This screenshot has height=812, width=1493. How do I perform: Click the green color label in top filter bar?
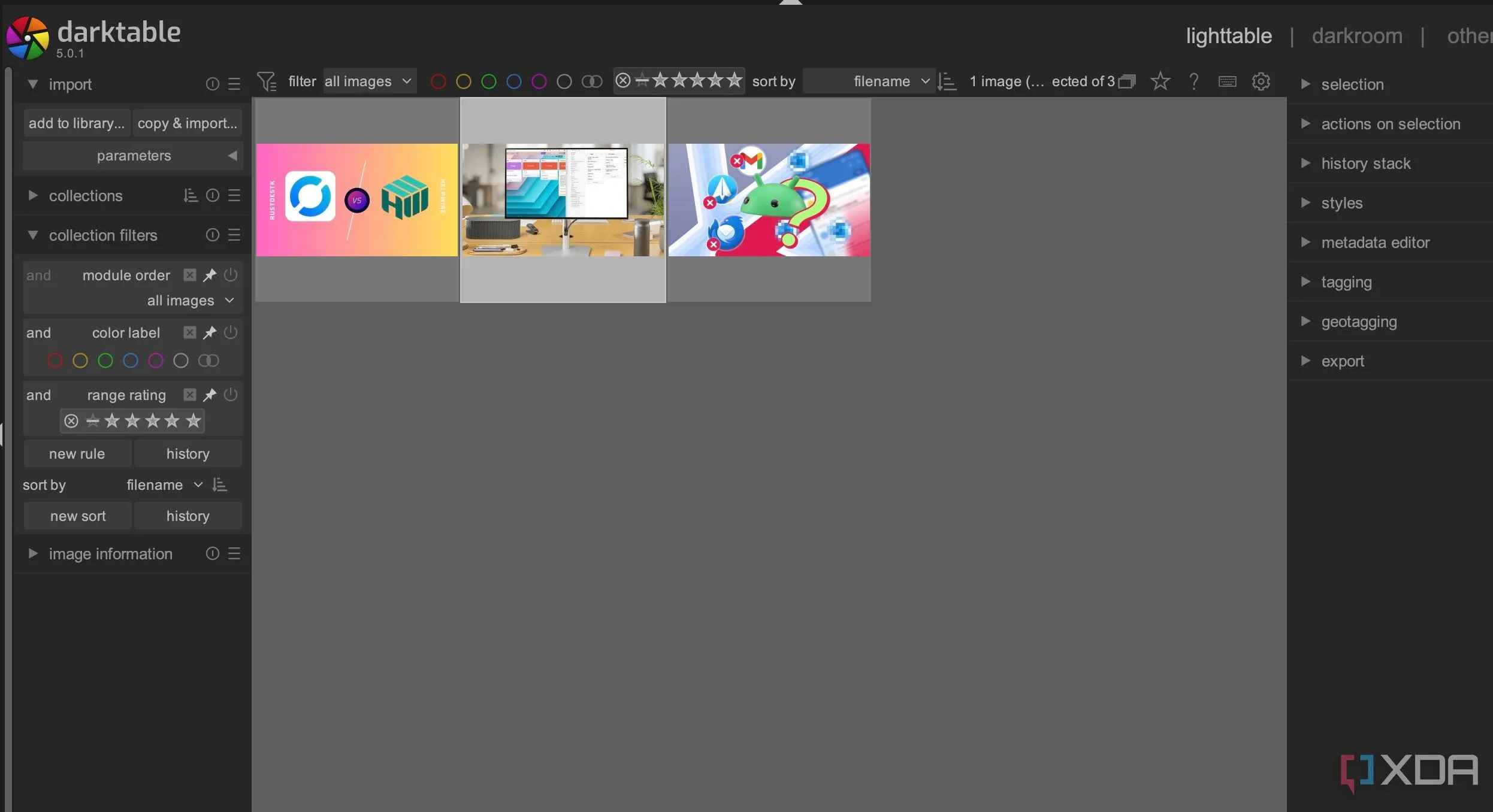pyautogui.click(x=488, y=81)
